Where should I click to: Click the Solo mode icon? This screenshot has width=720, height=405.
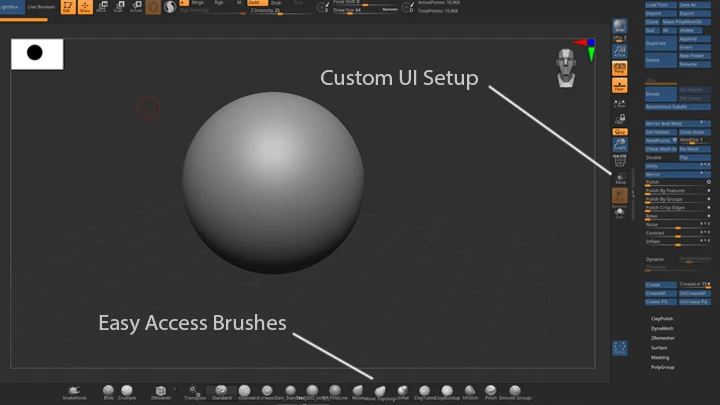pos(619,213)
